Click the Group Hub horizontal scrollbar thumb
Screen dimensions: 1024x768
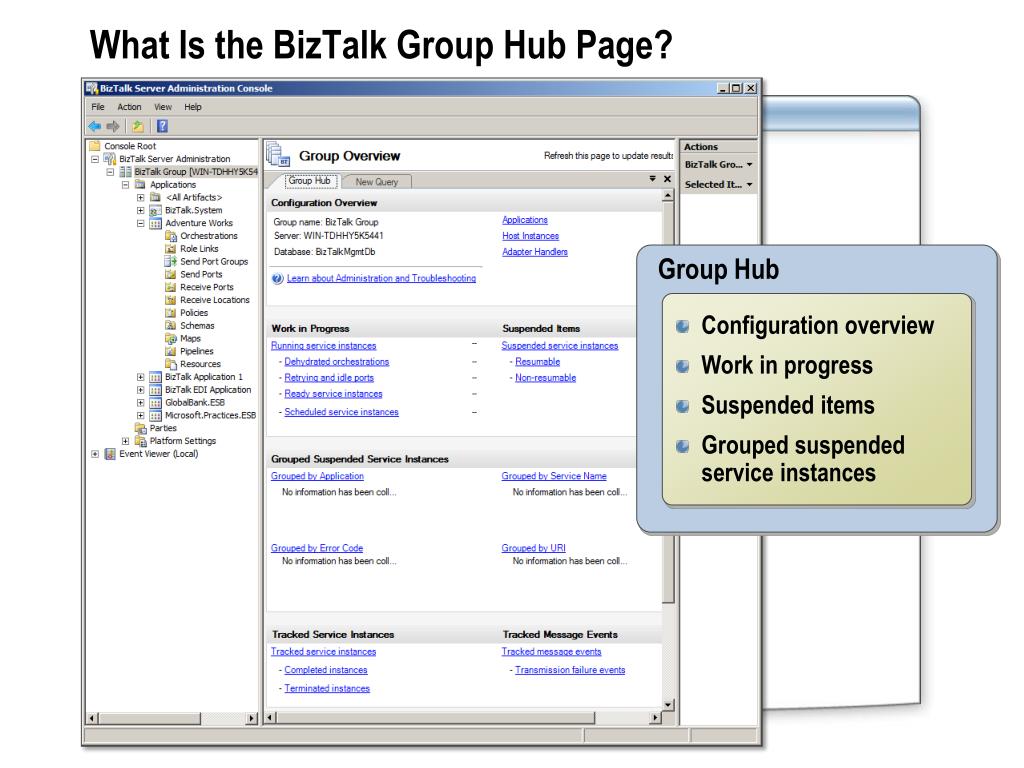436,718
